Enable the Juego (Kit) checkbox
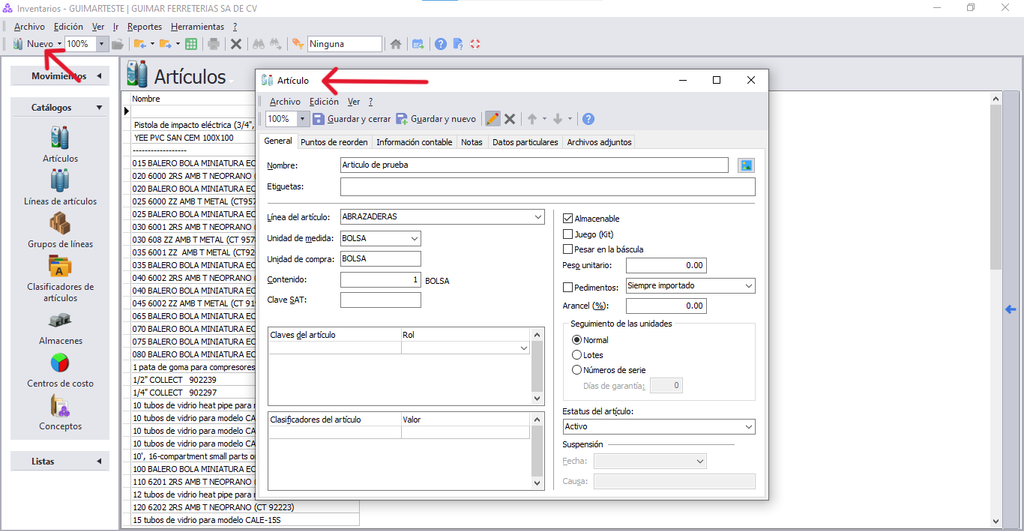1024x531 pixels. click(x=568, y=234)
